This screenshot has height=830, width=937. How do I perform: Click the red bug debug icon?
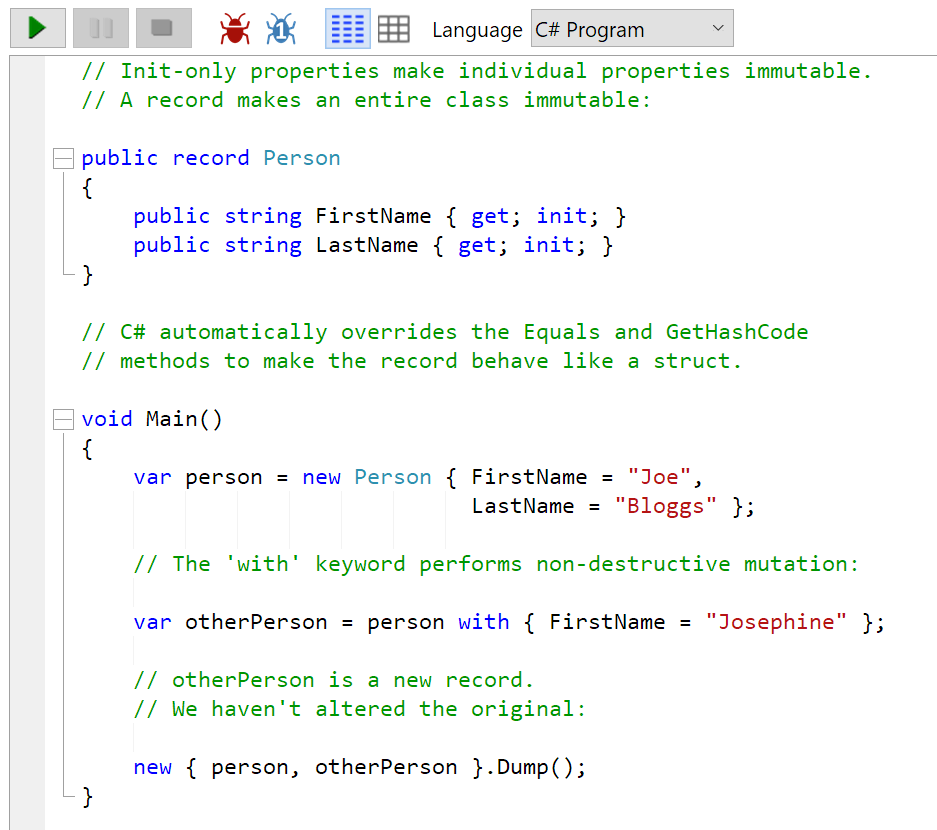coord(235,29)
